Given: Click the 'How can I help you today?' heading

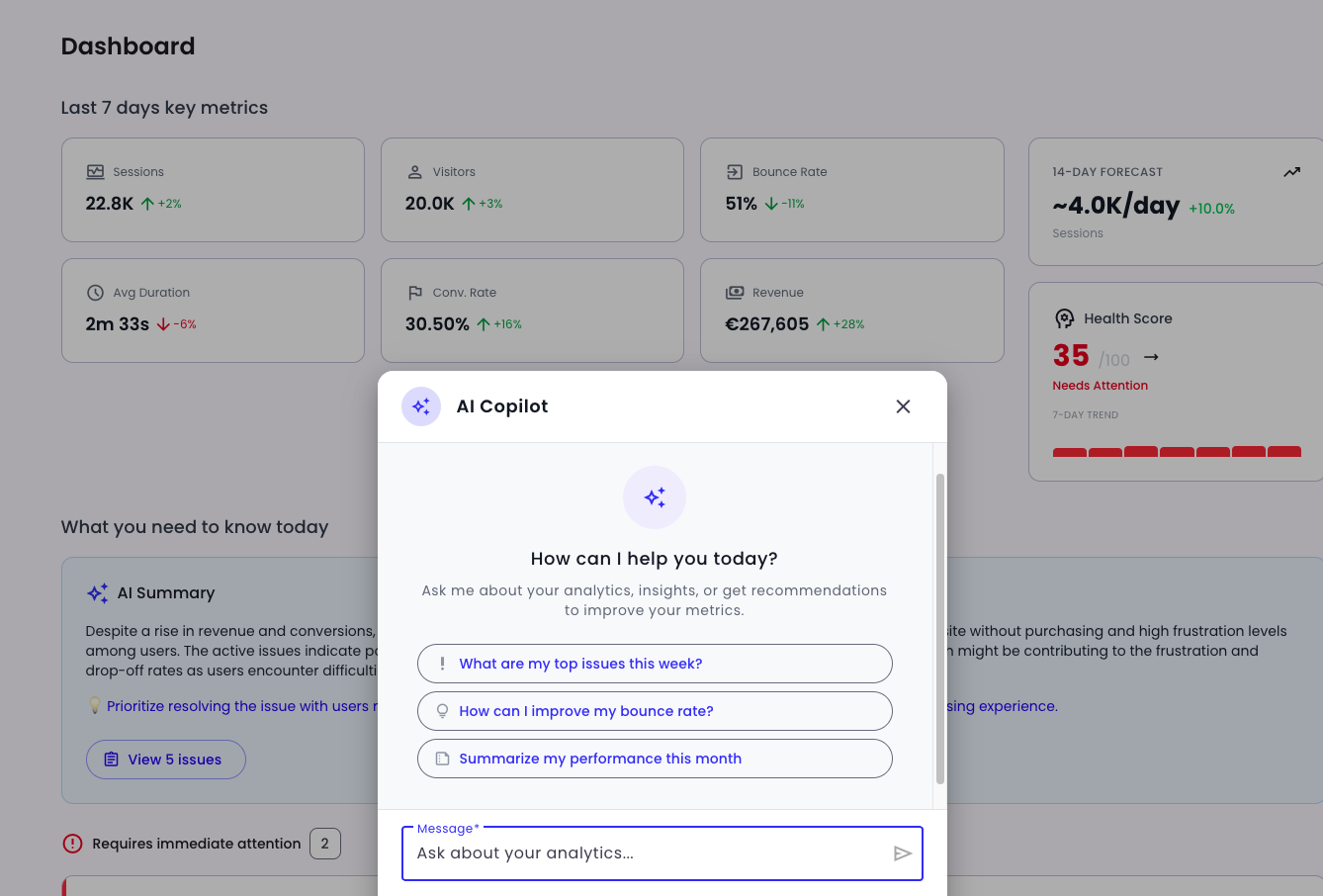Looking at the screenshot, I should click(655, 559).
